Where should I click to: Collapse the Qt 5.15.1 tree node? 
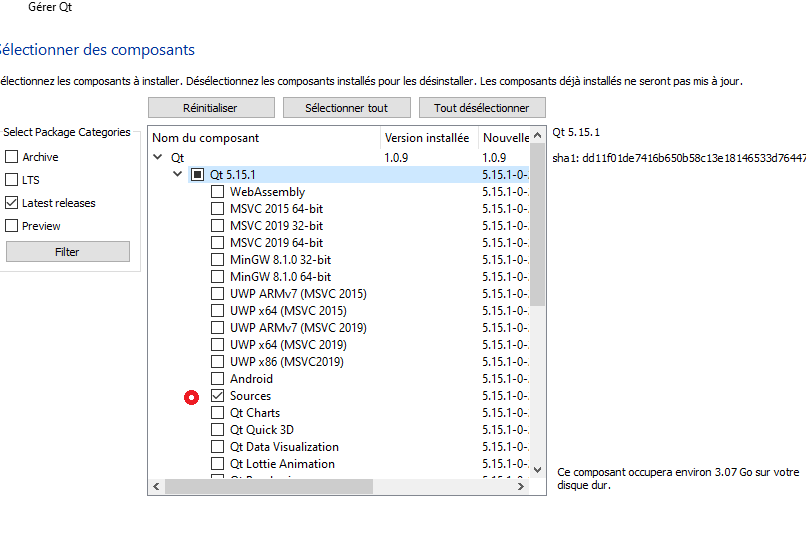177,175
